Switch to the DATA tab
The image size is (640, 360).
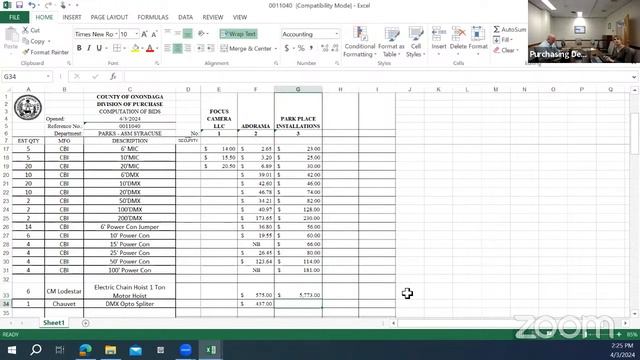click(185, 17)
